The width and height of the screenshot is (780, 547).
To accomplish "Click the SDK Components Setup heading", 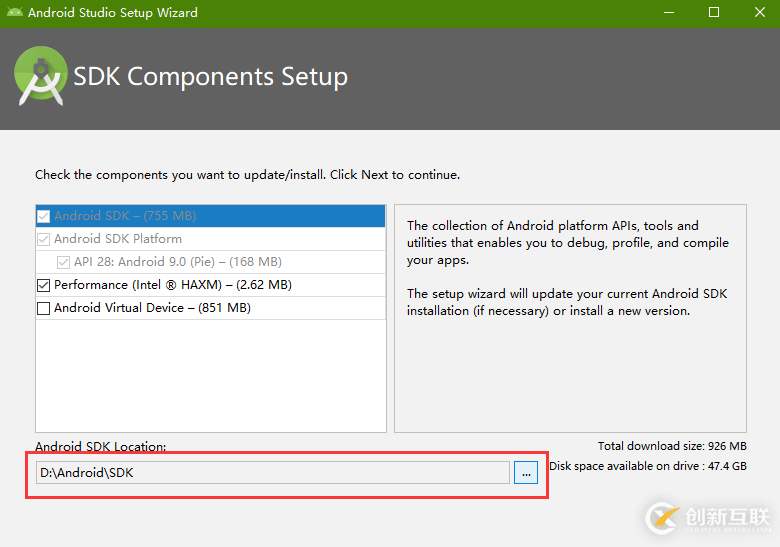I will [210, 77].
